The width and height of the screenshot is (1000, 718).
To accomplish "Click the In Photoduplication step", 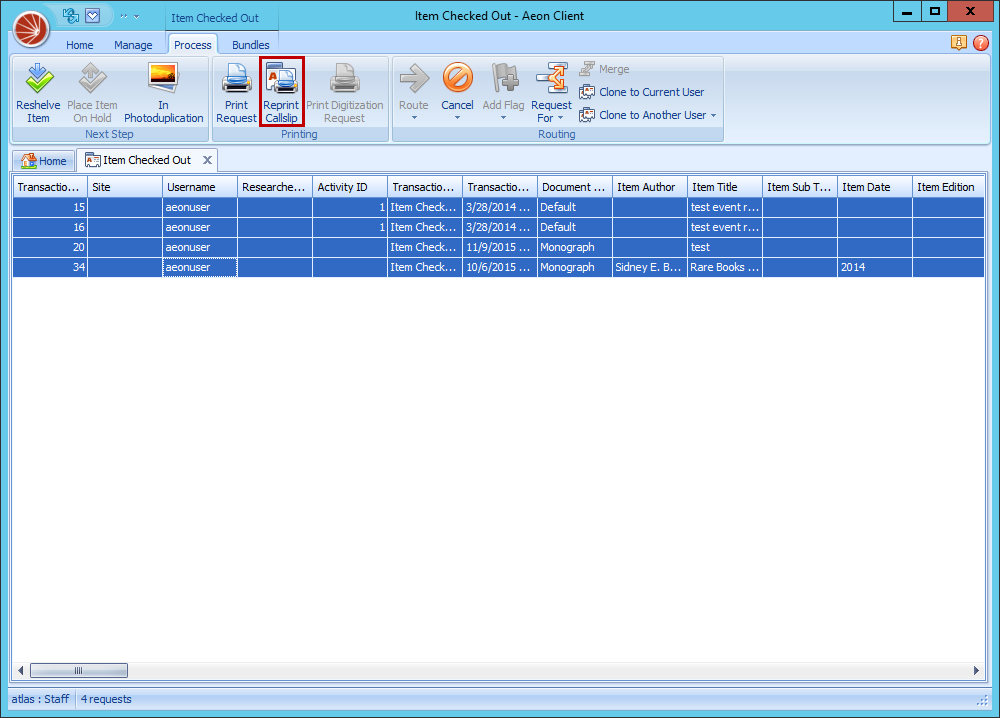I will (x=163, y=92).
